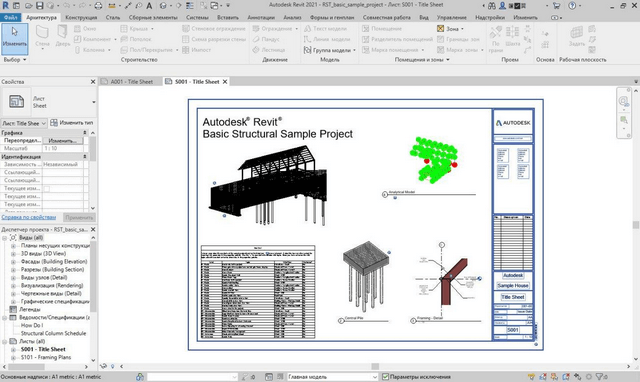Click the Лестница (Stair) tool
Viewport: 640px width, 382px height.
pos(269,50)
